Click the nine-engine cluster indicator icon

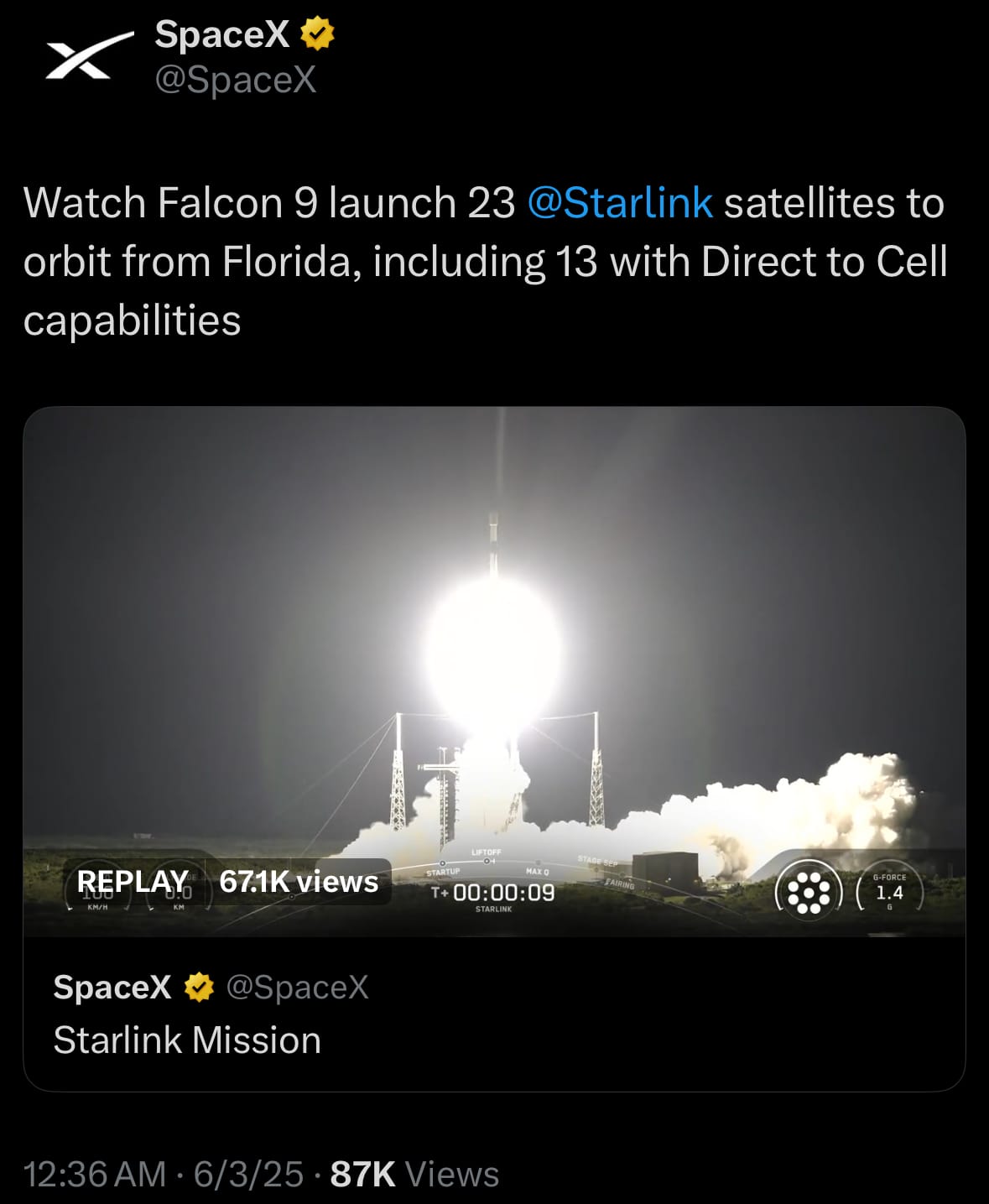[809, 892]
